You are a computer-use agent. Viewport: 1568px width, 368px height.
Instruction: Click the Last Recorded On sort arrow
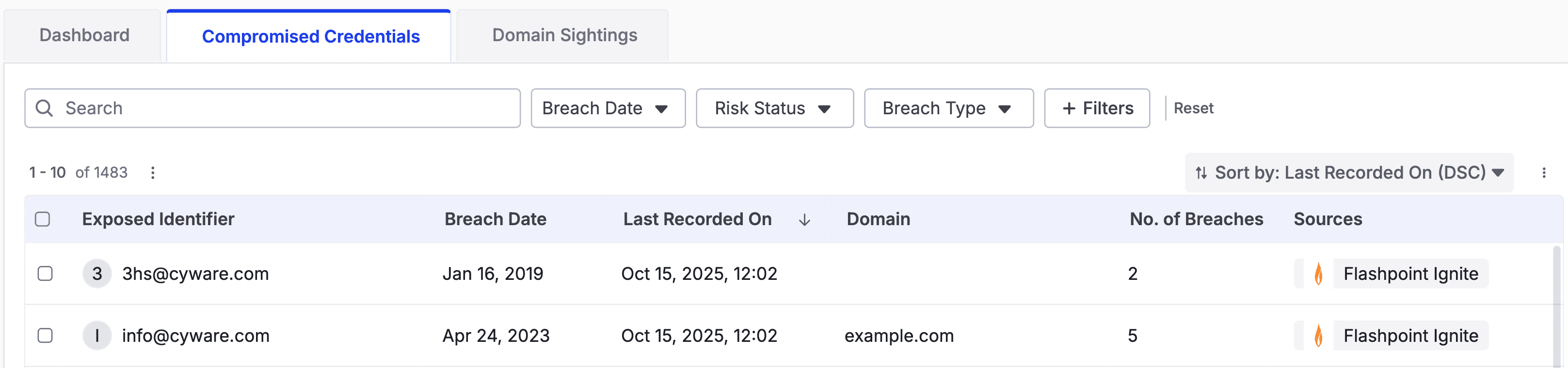coord(804,219)
